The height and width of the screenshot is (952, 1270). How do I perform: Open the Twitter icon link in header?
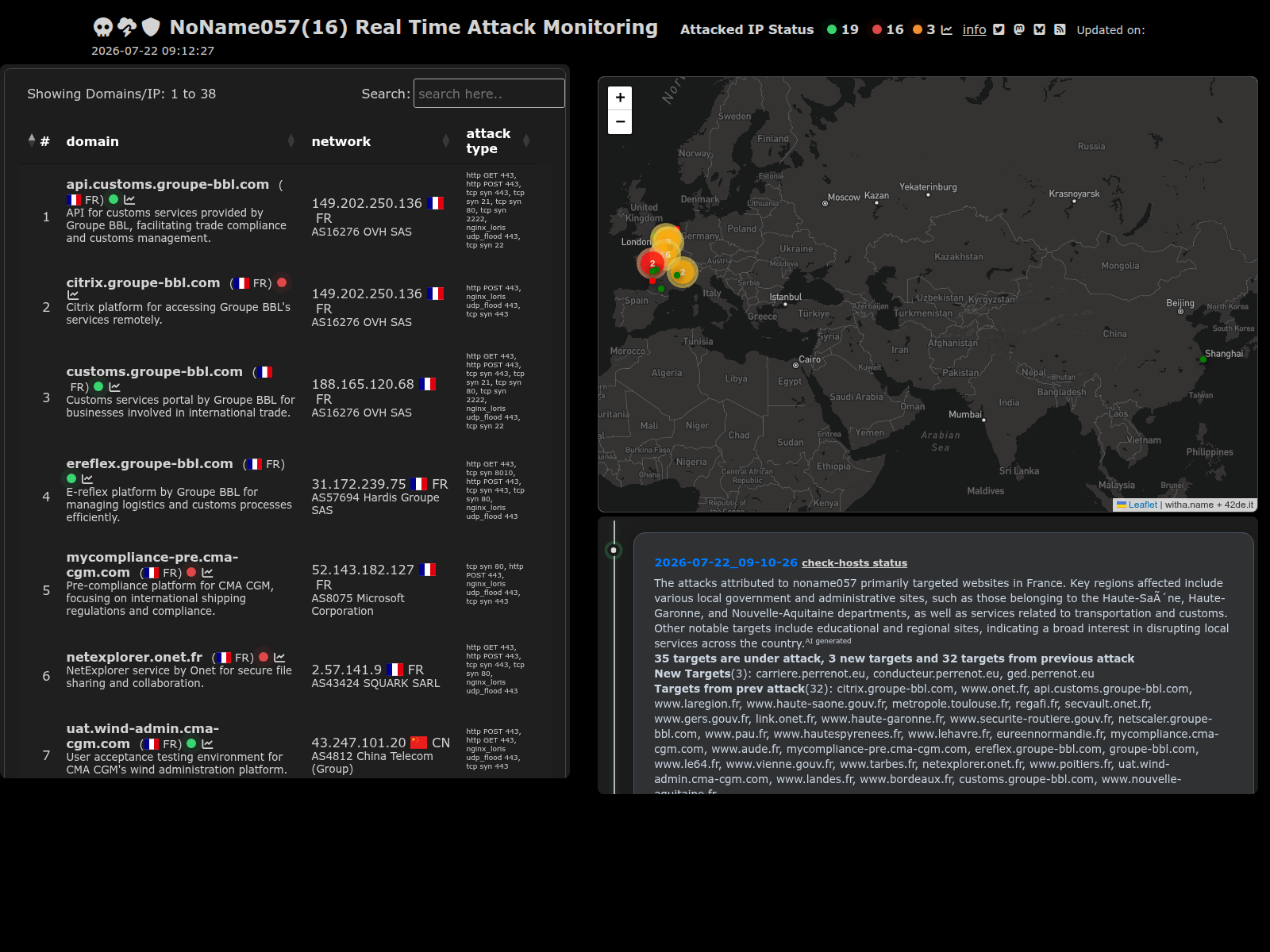[999, 29]
